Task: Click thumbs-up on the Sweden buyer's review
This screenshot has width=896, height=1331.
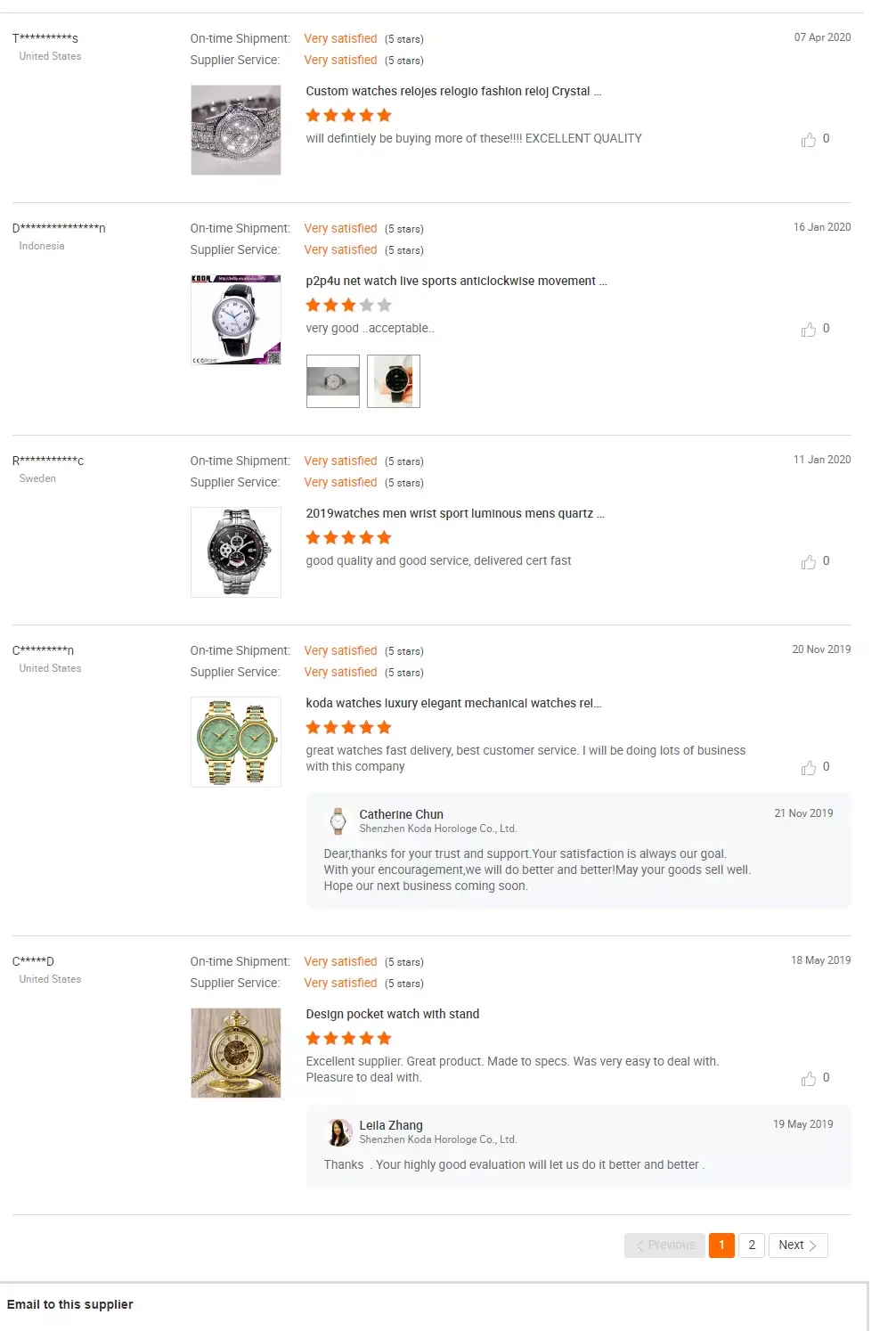Action: [809, 562]
